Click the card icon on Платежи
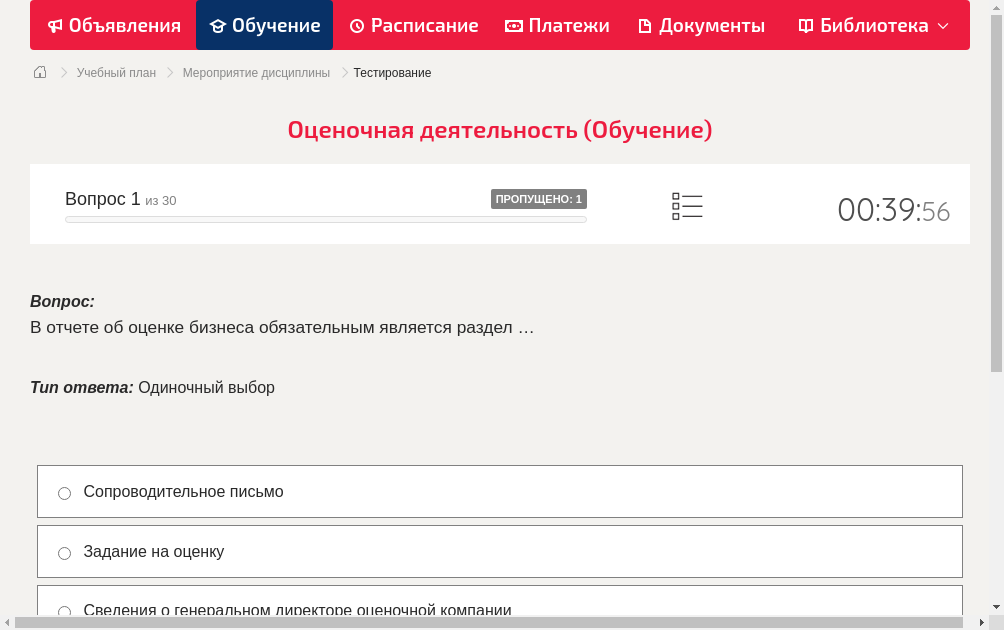The image size is (1004, 630). (x=516, y=25)
